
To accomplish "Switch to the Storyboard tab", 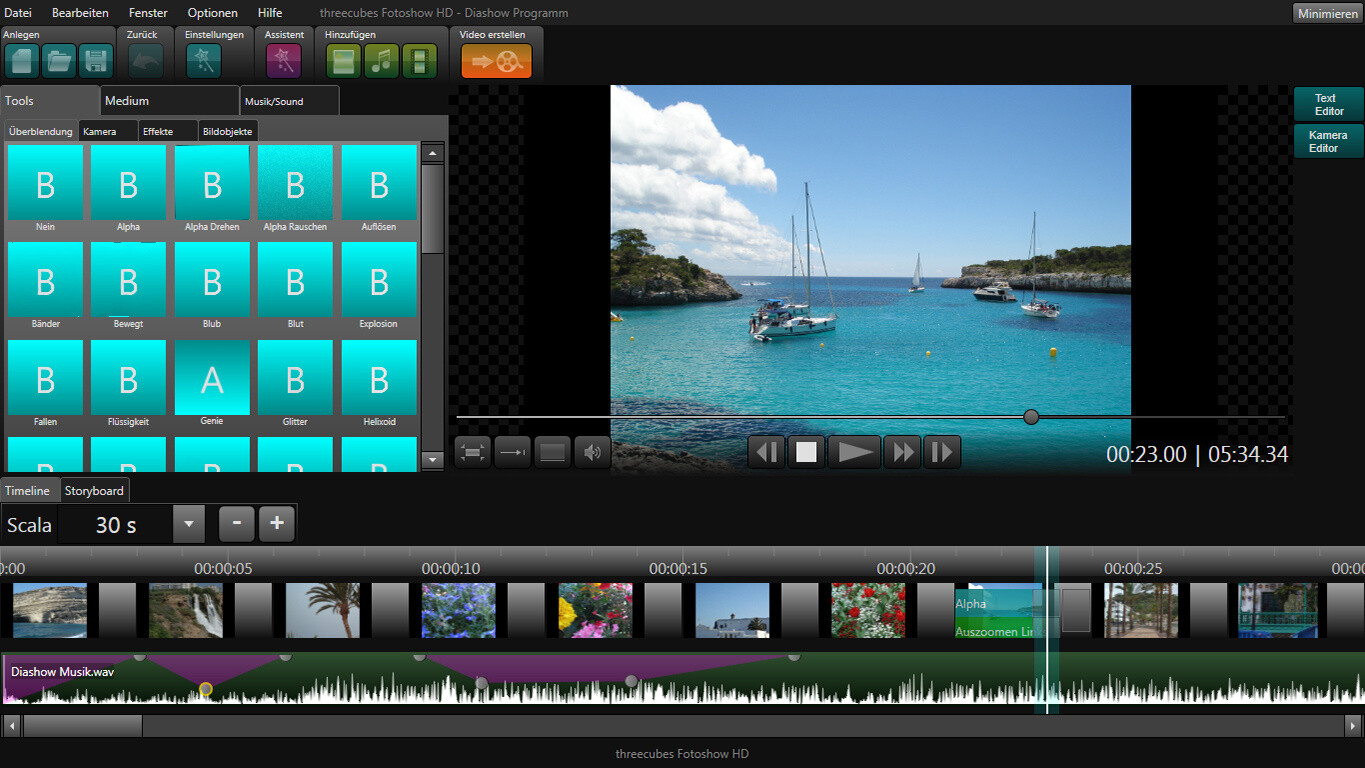I will (x=94, y=490).
